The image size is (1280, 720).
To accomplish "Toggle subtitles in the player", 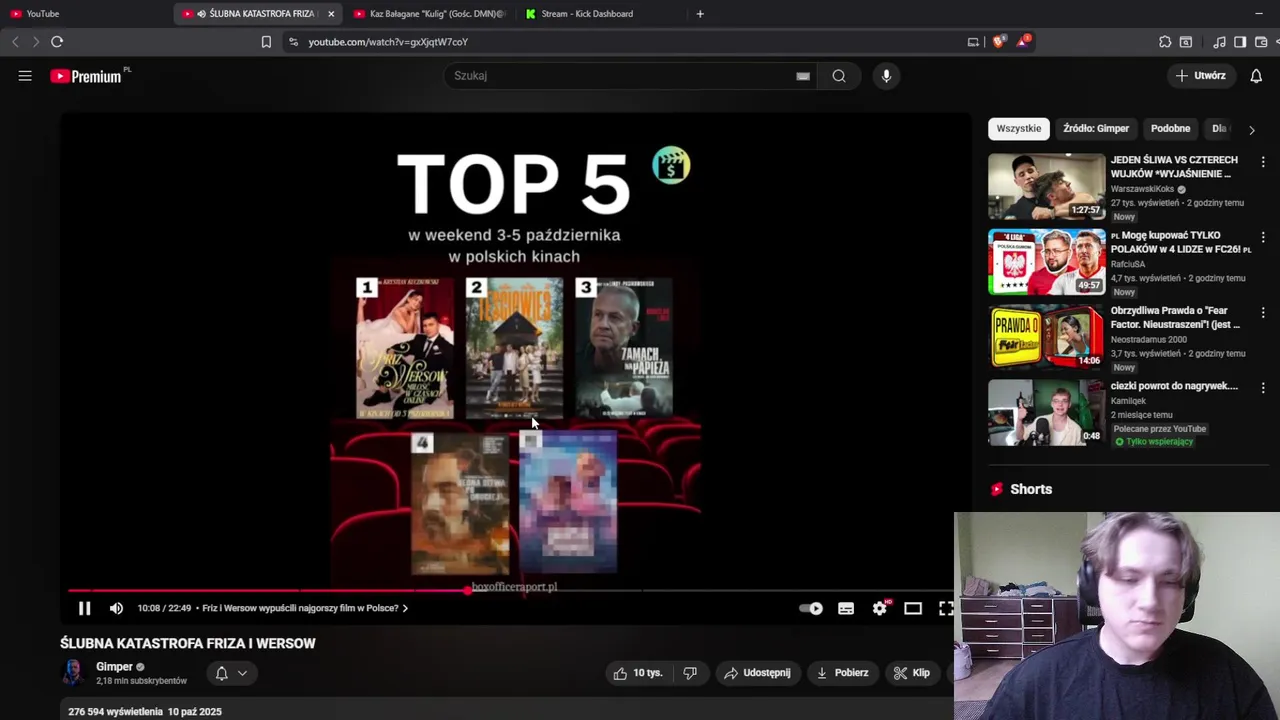I will pos(846,608).
